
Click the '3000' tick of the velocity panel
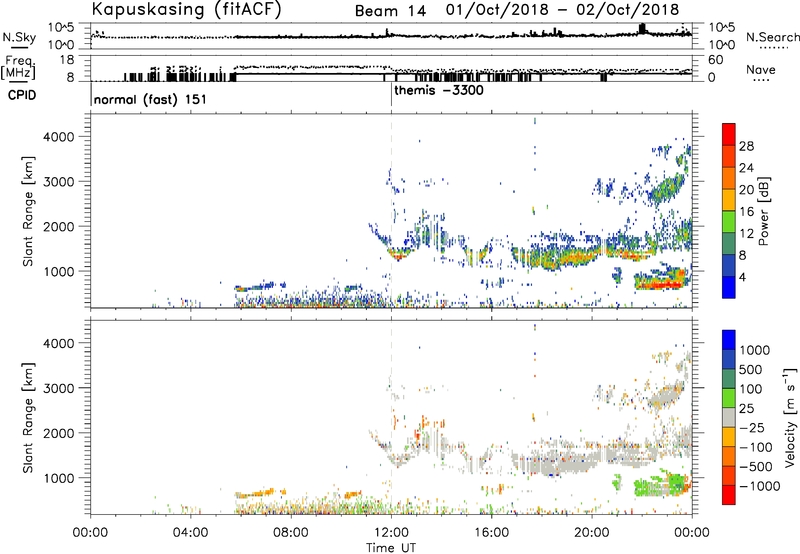point(59,388)
